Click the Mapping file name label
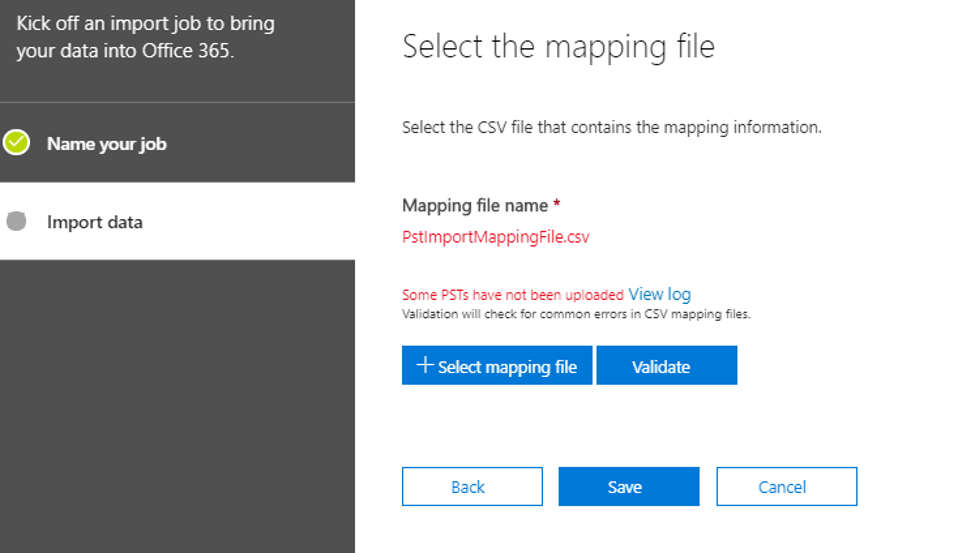Viewport: 975px width, 553px height. [x=475, y=205]
